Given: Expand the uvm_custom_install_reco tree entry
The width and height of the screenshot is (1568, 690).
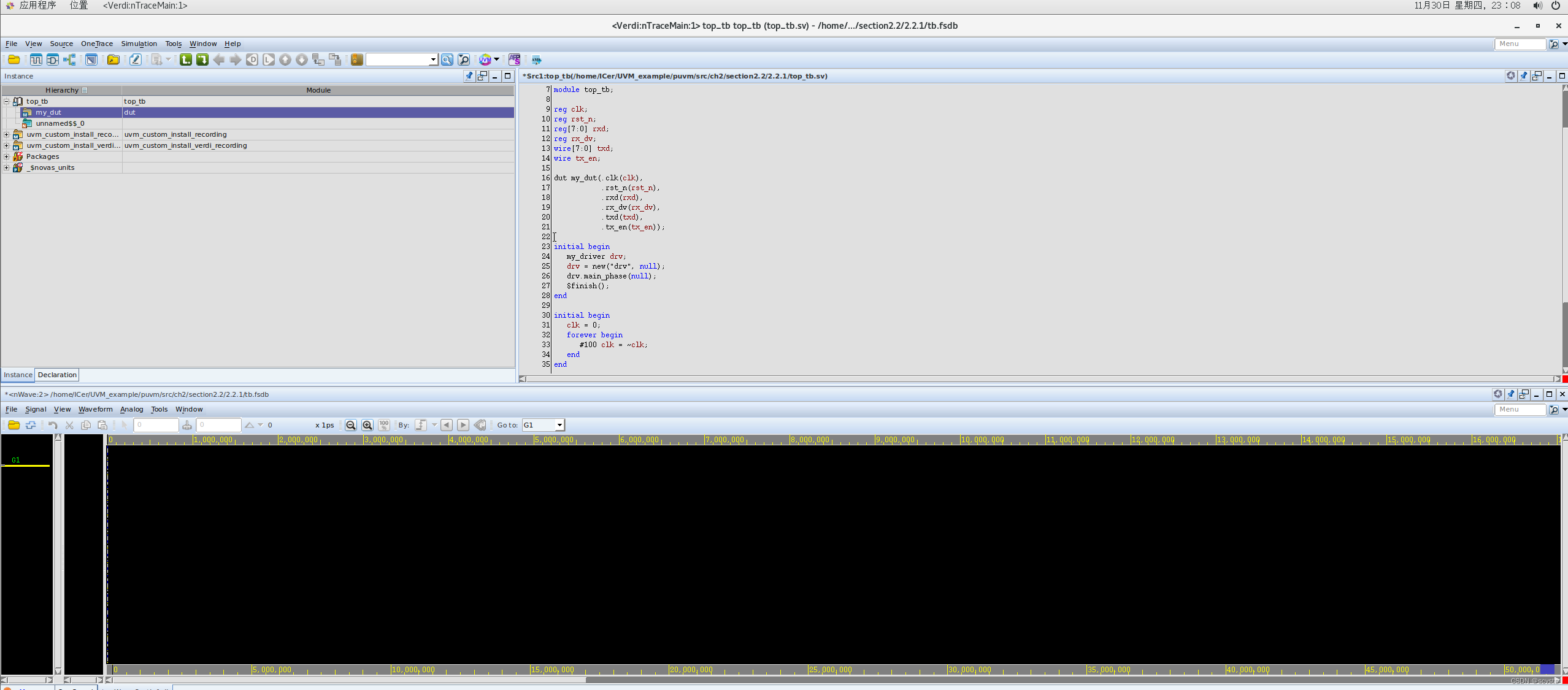Looking at the screenshot, I should click(x=8, y=134).
